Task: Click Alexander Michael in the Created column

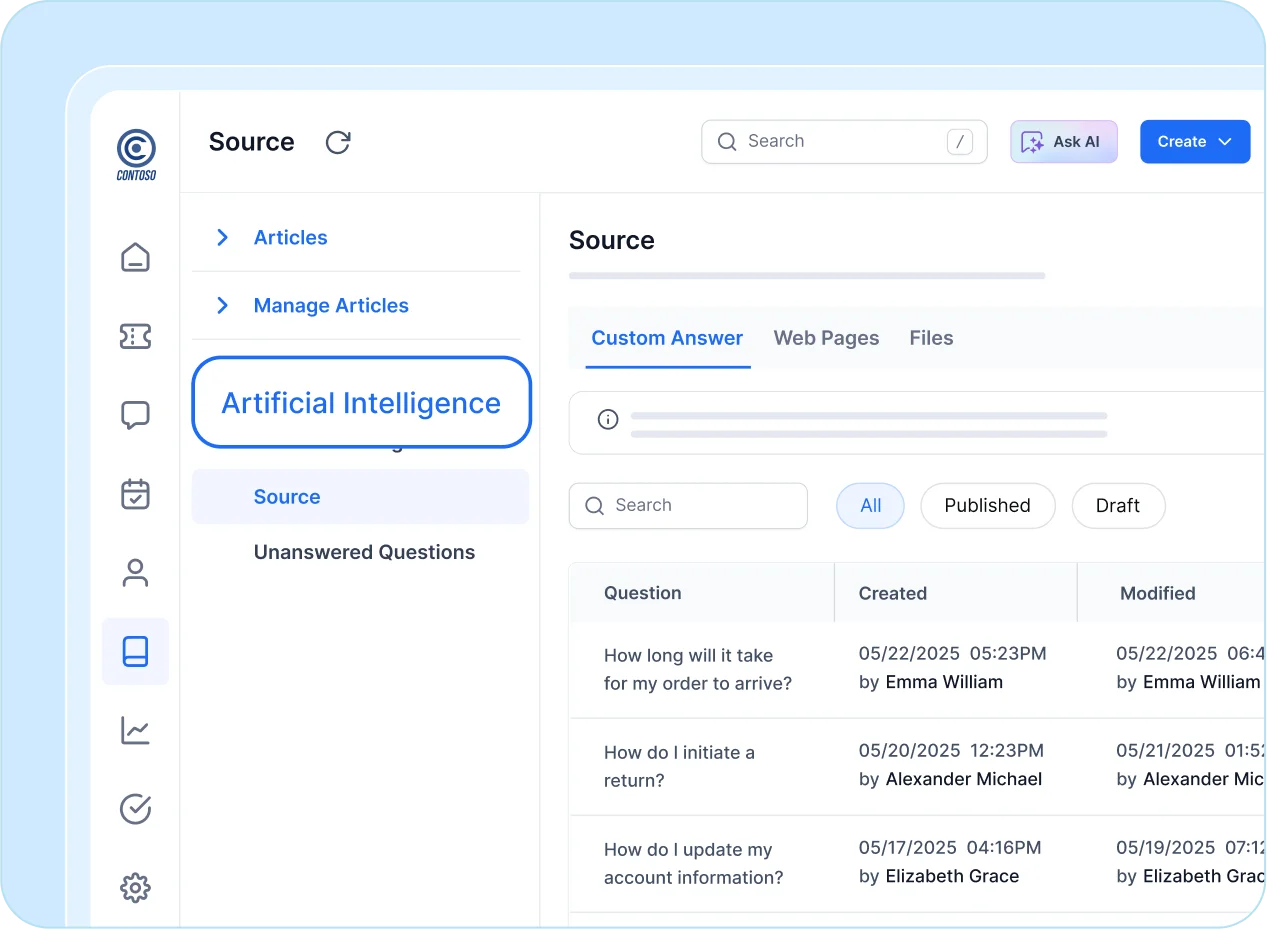Action: pyautogui.click(x=964, y=779)
